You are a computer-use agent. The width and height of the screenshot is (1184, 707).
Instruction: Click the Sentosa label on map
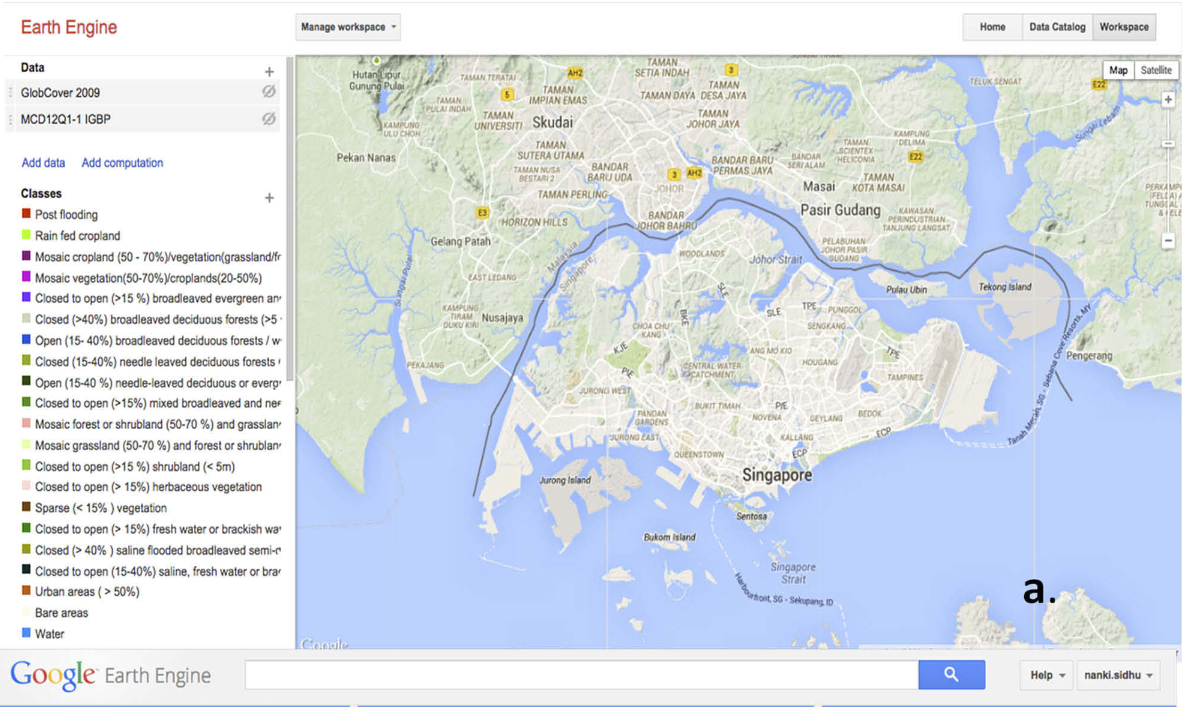(751, 517)
